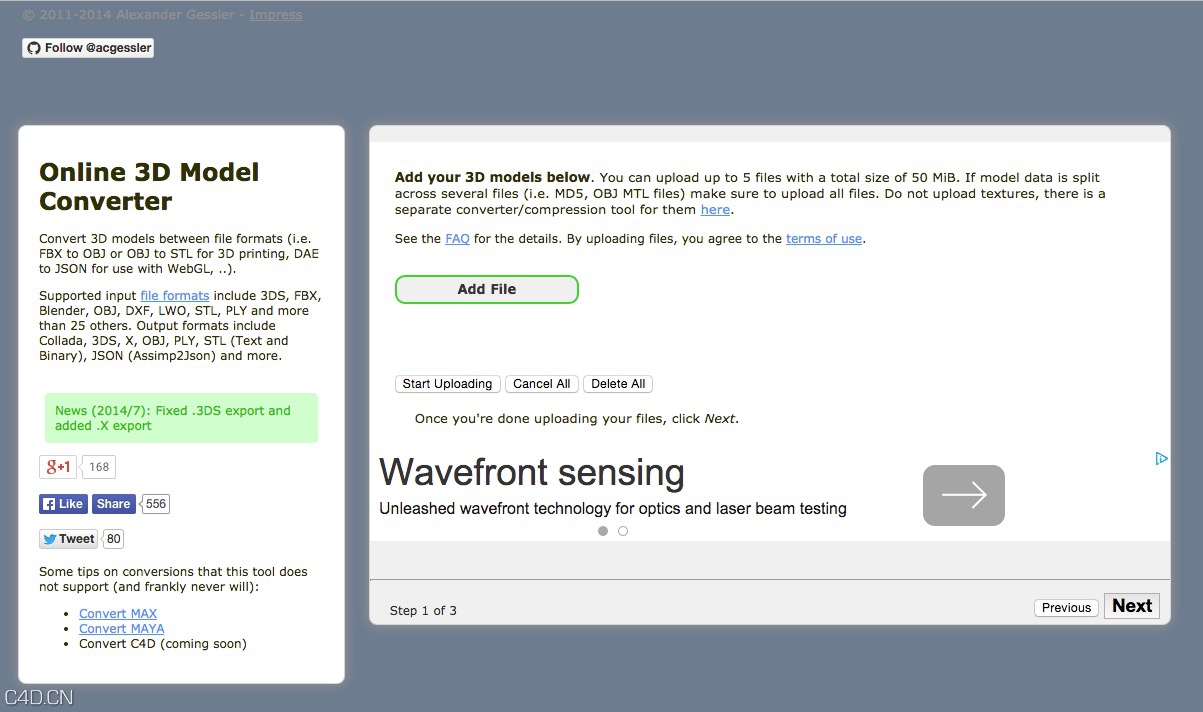Click the Twitter Tweet button
1203x712 pixels.
point(69,539)
